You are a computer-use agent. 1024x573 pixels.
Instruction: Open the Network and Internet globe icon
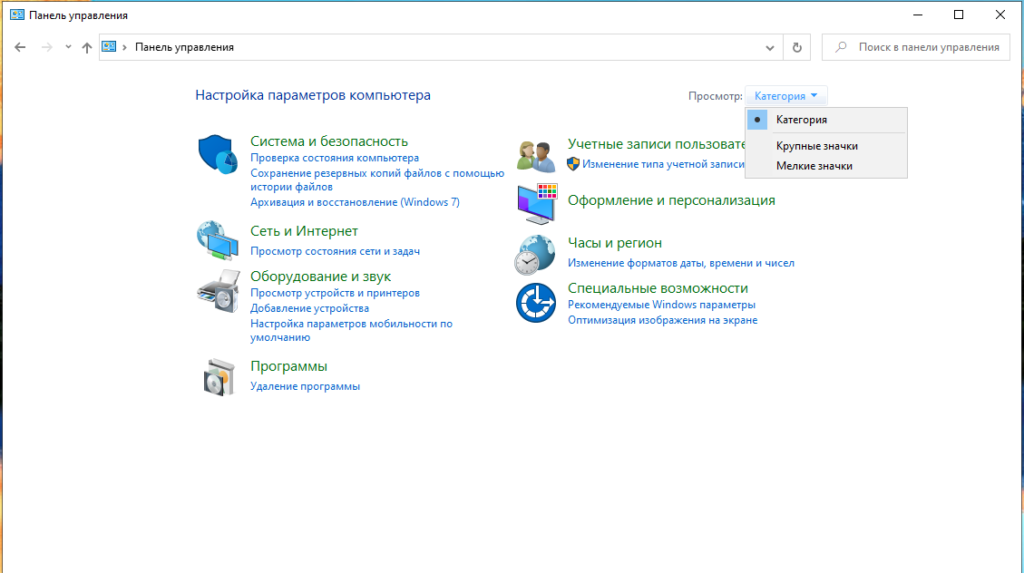pos(217,240)
